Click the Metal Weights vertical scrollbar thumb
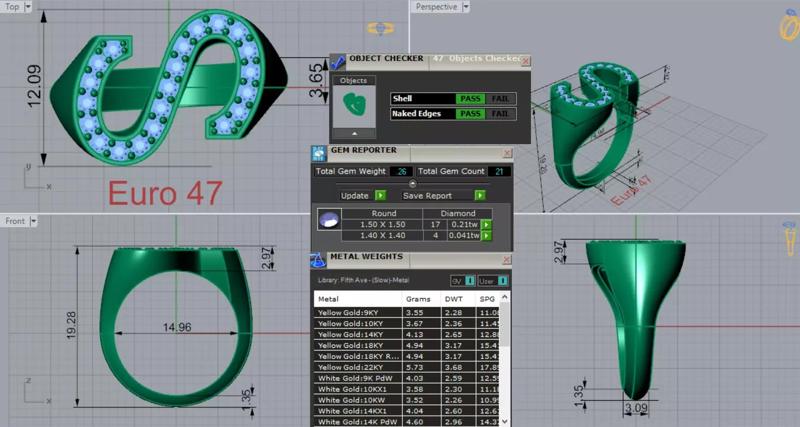Screen dimensions: 800x427 coord(505,324)
